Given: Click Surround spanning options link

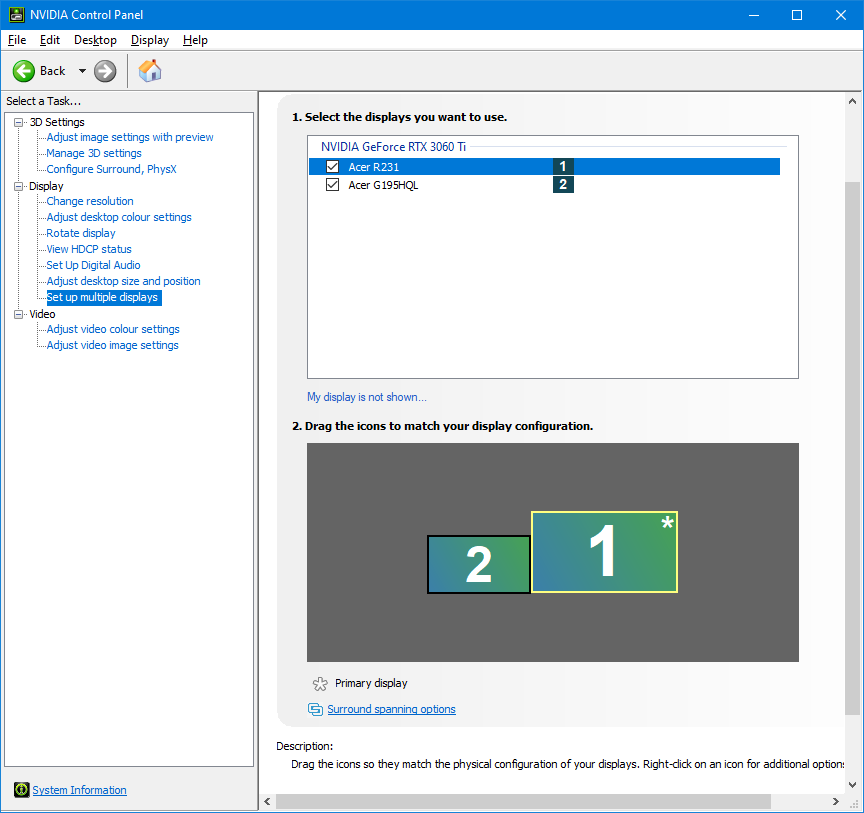Looking at the screenshot, I should [391, 709].
